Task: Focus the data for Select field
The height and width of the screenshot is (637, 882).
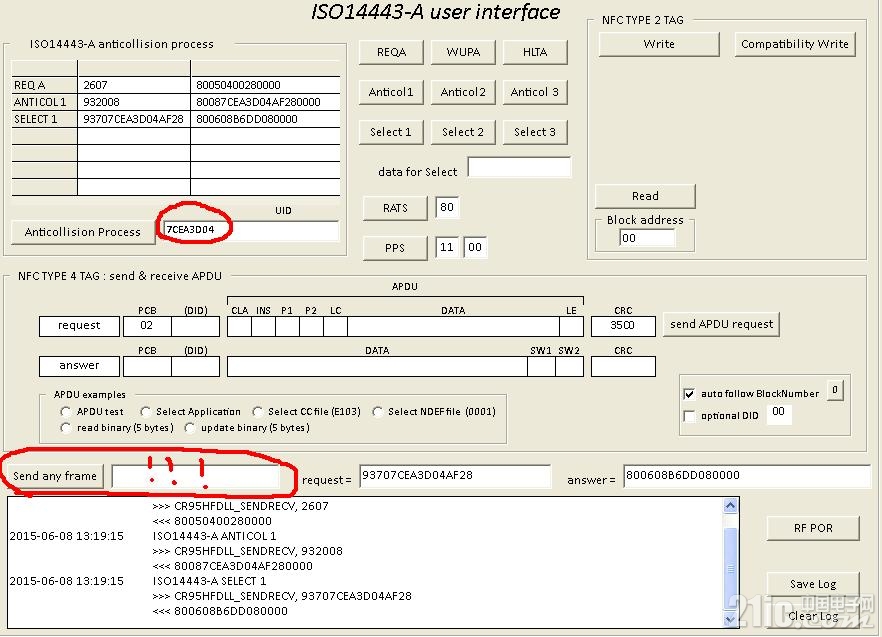Action: pyautogui.click(x=519, y=167)
